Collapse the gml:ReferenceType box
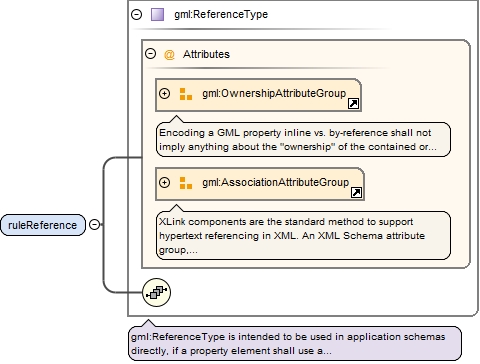 [137, 14]
